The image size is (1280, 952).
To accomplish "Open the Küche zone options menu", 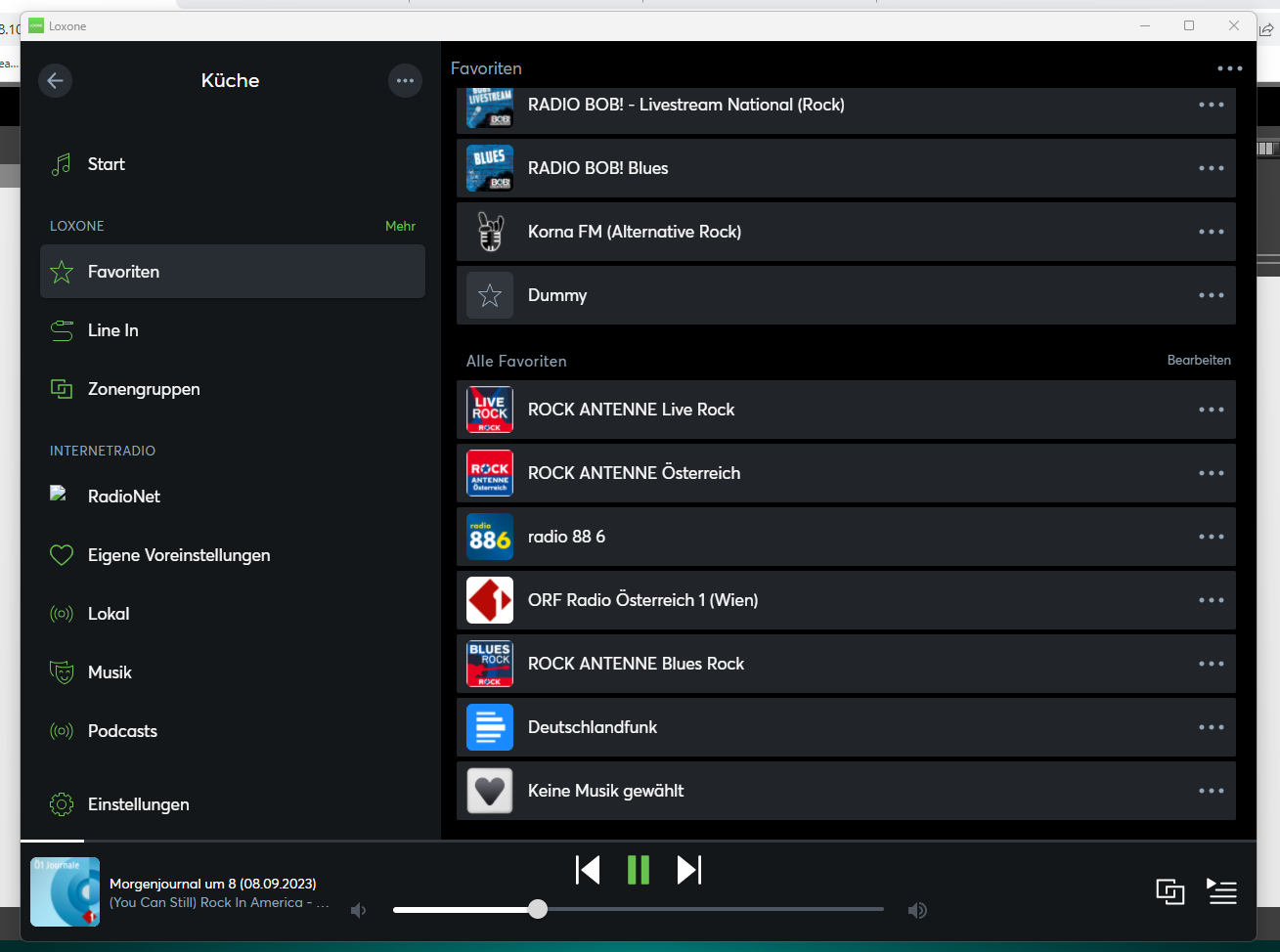I will click(x=405, y=80).
